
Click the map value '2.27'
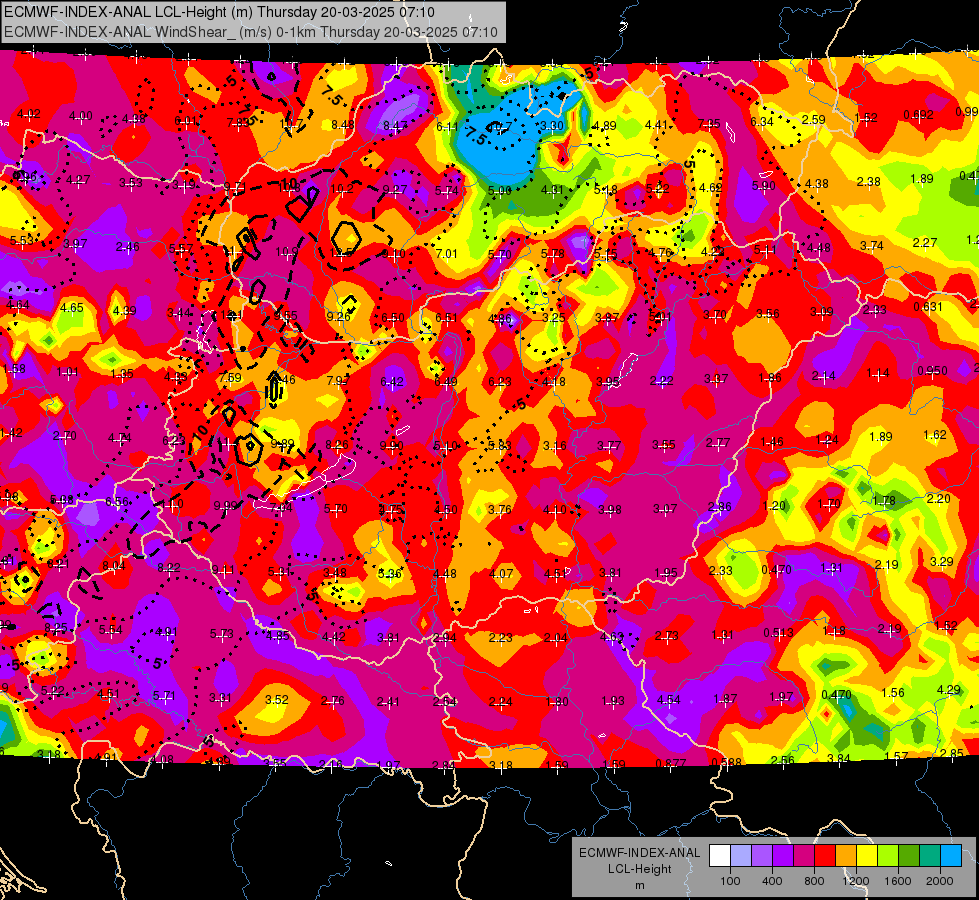[925, 242]
